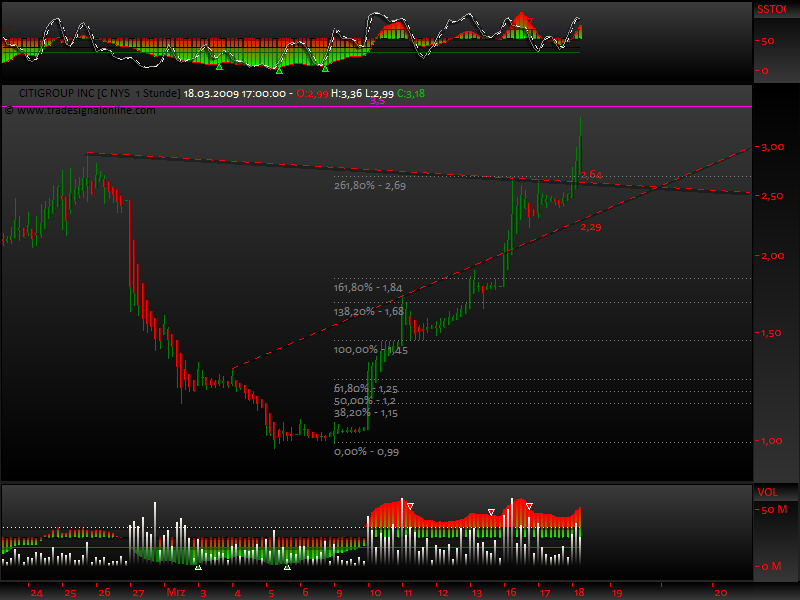The image size is (800, 600).
Task: Click the 0 M volume axis label
Action: click(771, 566)
